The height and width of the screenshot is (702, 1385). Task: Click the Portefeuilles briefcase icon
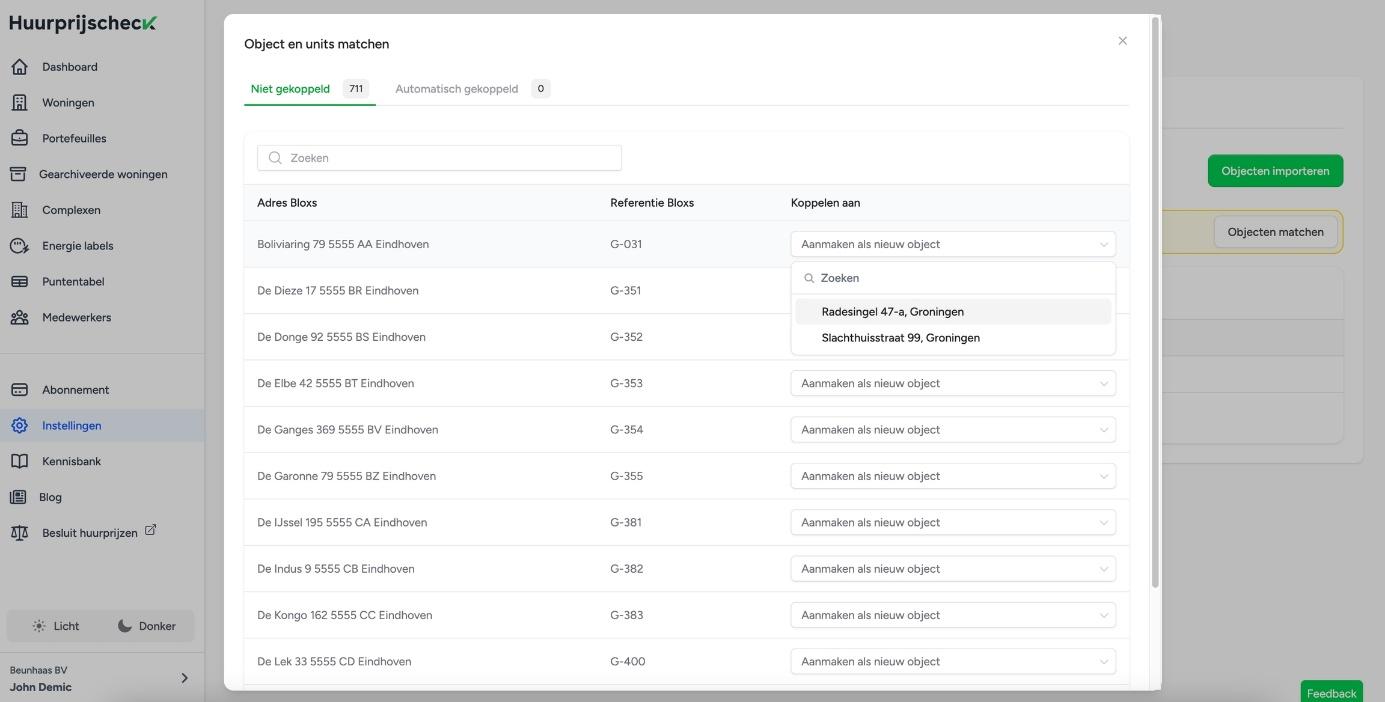coord(19,139)
